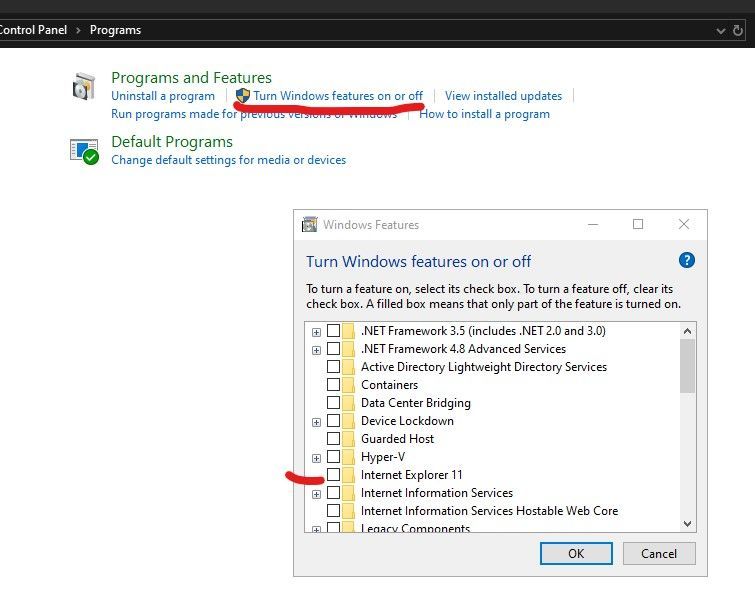The image size is (755, 601).
Task: Click the Windows Features title bar icon
Action: point(309,224)
